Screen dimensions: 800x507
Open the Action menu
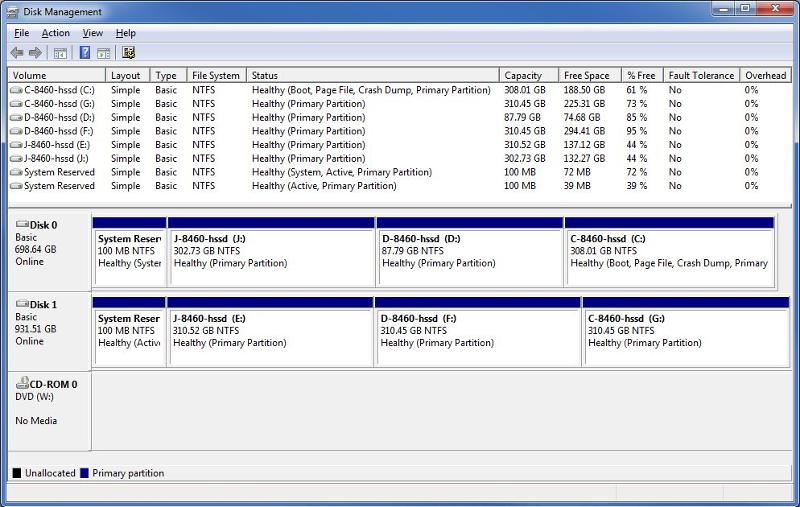click(56, 33)
